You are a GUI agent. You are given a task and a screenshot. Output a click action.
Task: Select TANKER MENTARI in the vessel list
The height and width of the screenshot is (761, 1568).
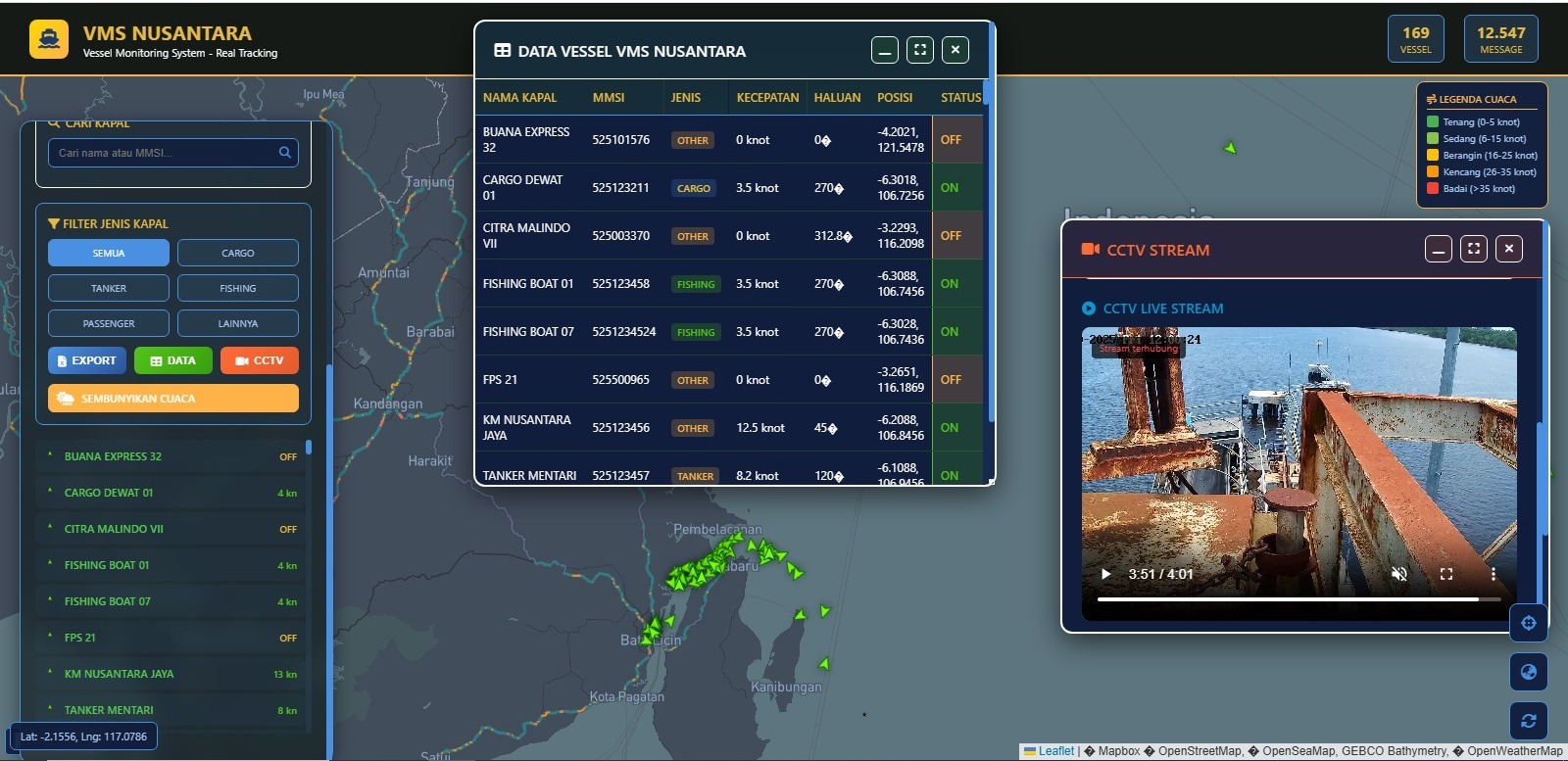171,710
